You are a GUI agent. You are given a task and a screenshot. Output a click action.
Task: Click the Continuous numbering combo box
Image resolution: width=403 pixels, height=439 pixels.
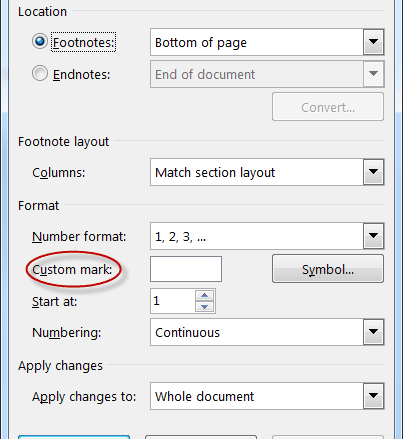point(267,332)
